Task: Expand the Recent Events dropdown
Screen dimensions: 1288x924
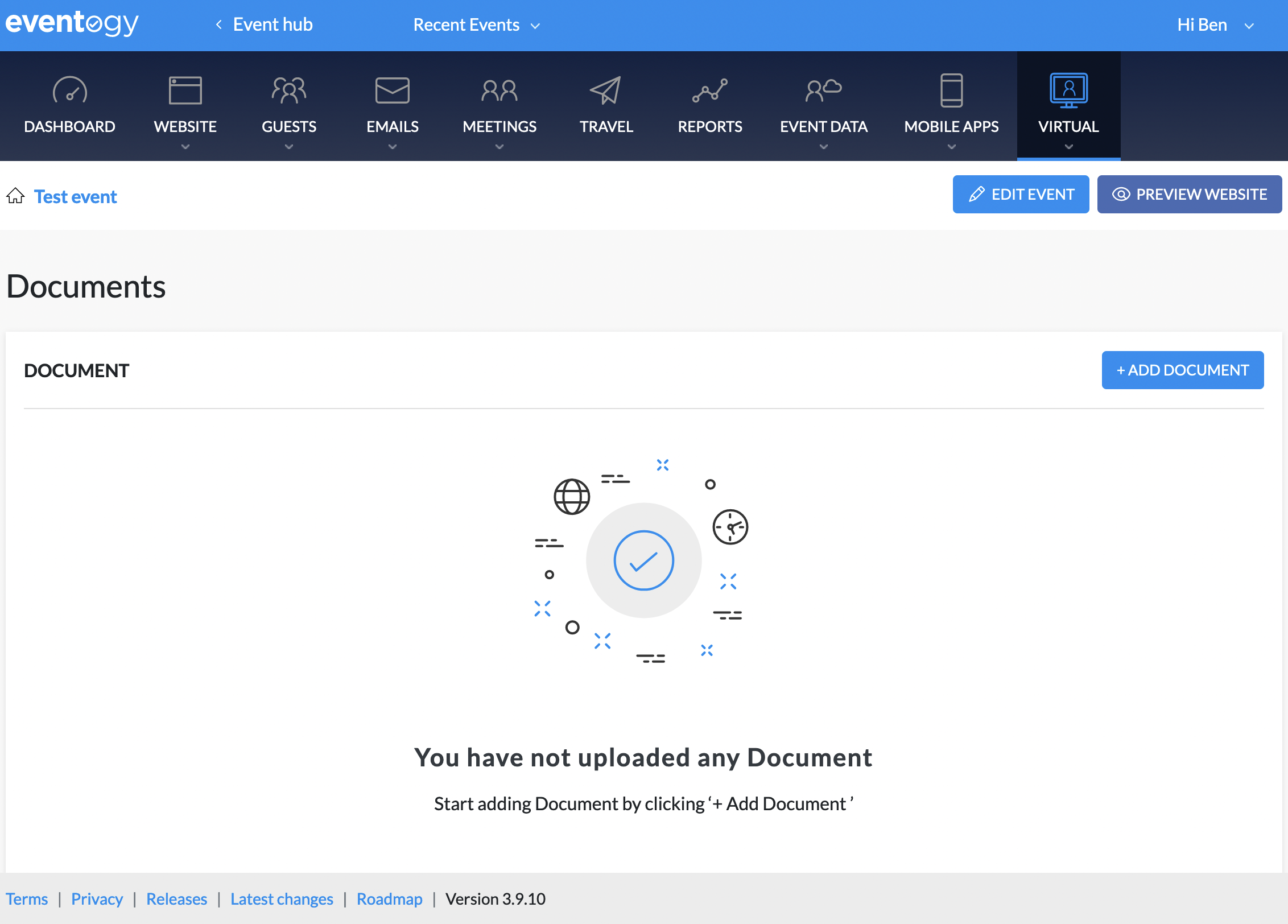Action: pos(477,25)
